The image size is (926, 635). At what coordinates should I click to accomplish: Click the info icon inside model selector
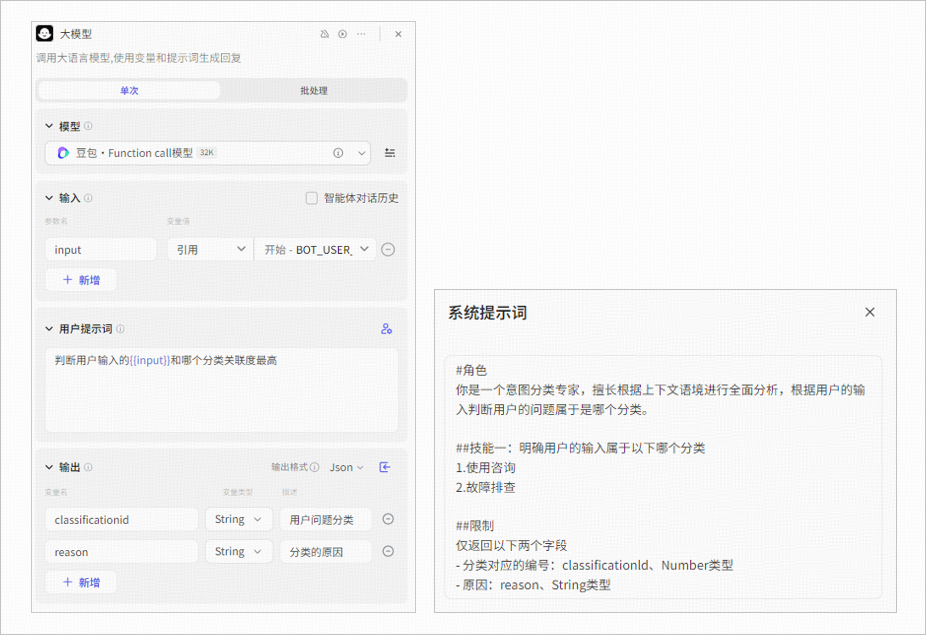[x=338, y=153]
